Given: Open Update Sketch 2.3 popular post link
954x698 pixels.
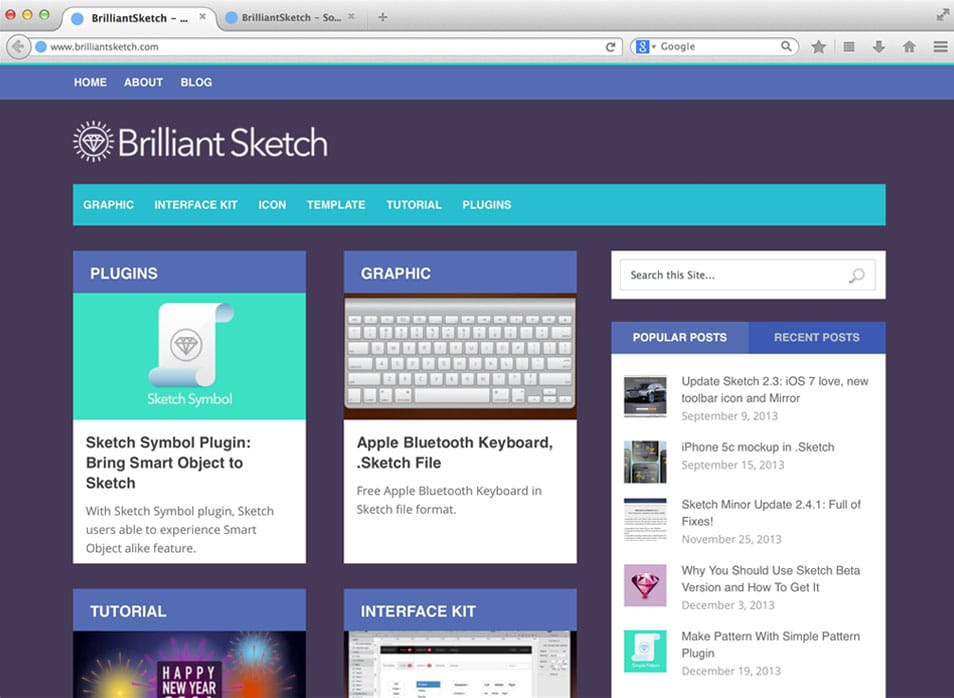Looking at the screenshot, I should tap(775, 389).
